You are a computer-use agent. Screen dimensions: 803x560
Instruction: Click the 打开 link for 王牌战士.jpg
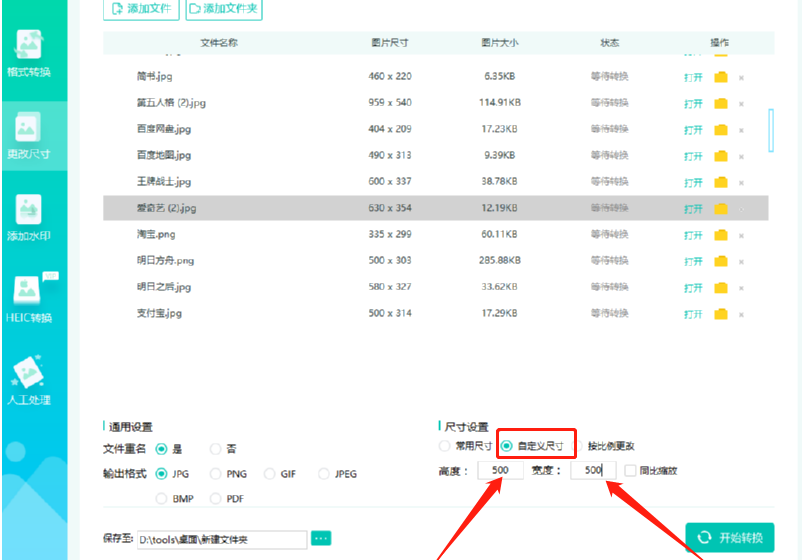(x=693, y=183)
